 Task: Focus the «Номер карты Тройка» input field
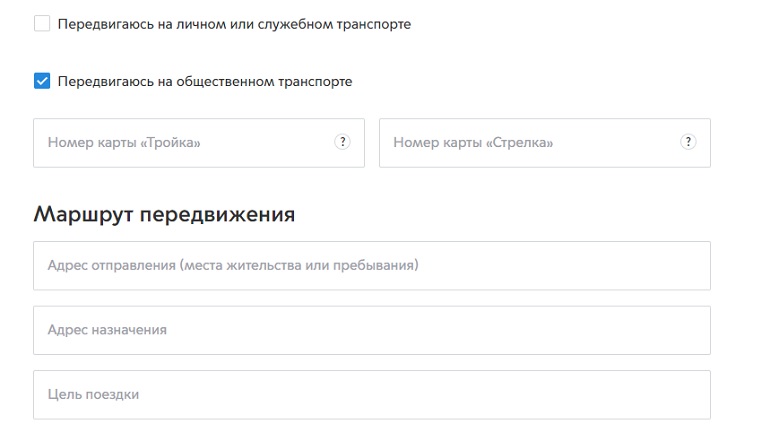pos(199,142)
